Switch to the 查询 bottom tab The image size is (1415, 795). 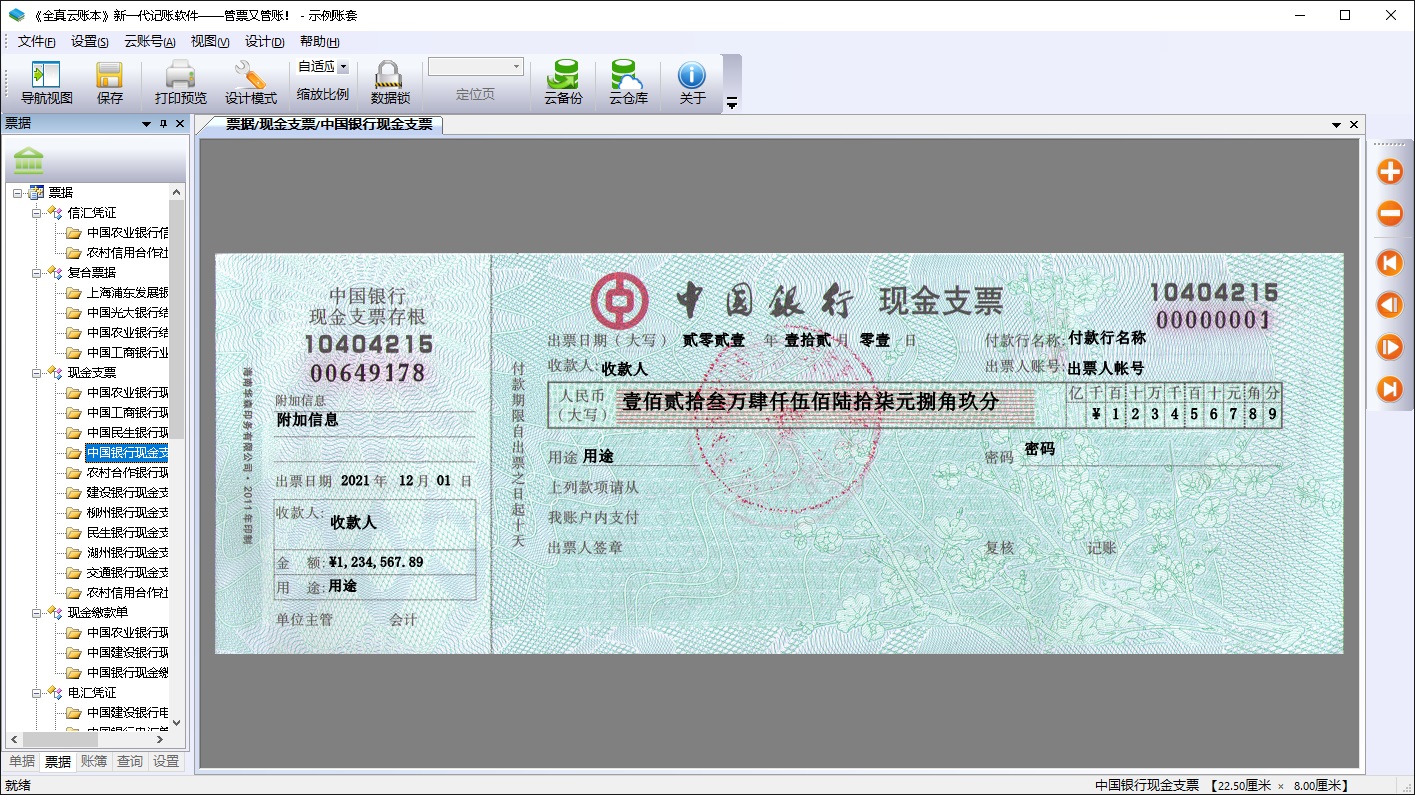tap(130, 761)
